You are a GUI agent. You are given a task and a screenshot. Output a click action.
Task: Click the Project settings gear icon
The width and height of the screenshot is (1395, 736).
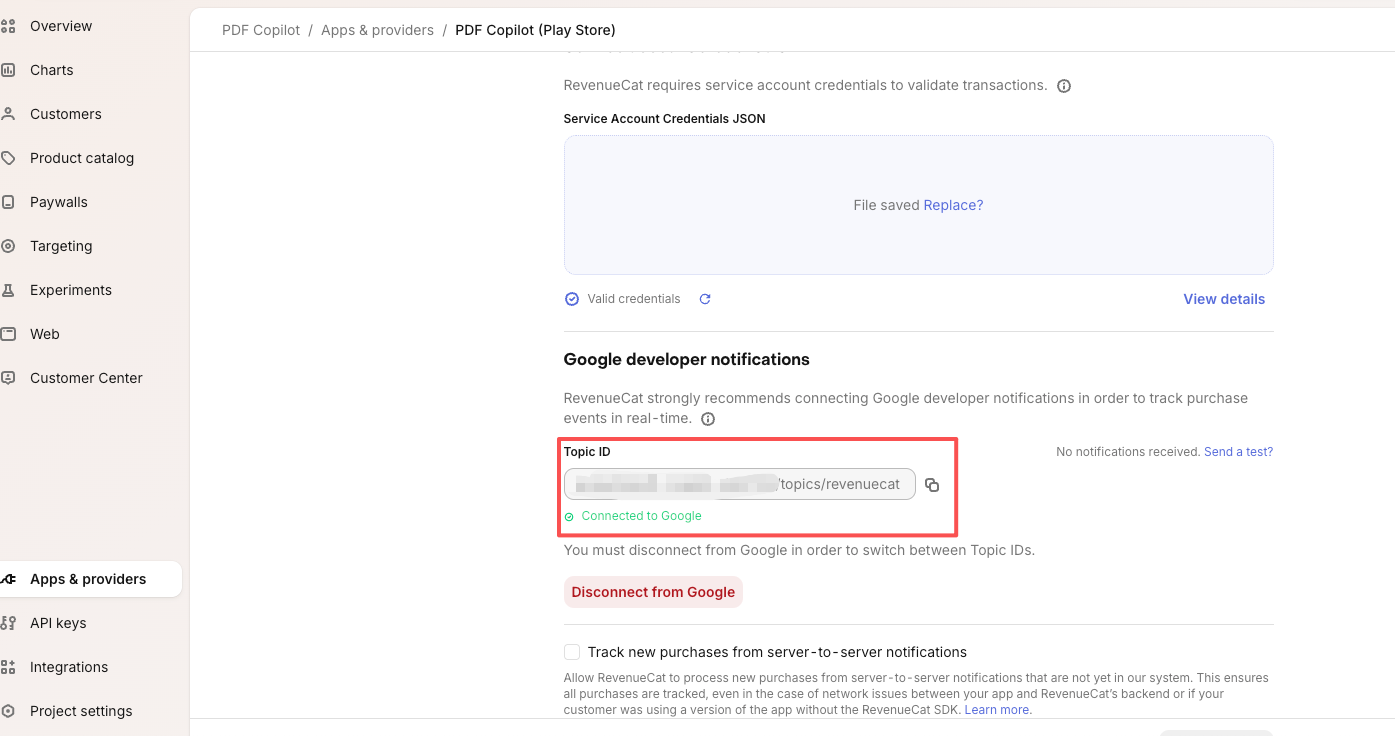pyautogui.click(x=8, y=711)
